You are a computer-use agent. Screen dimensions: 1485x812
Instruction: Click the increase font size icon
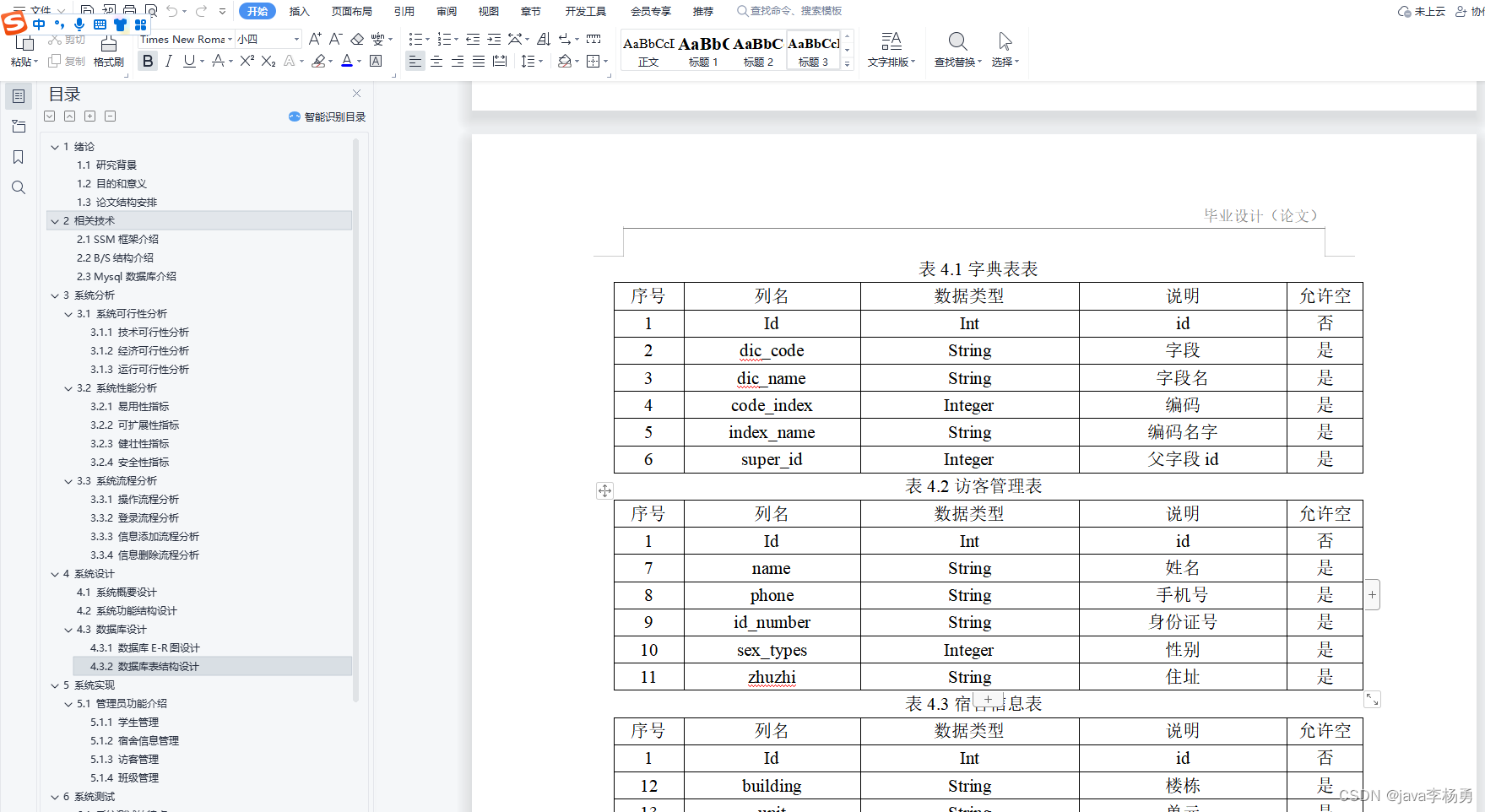(x=315, y=39)
